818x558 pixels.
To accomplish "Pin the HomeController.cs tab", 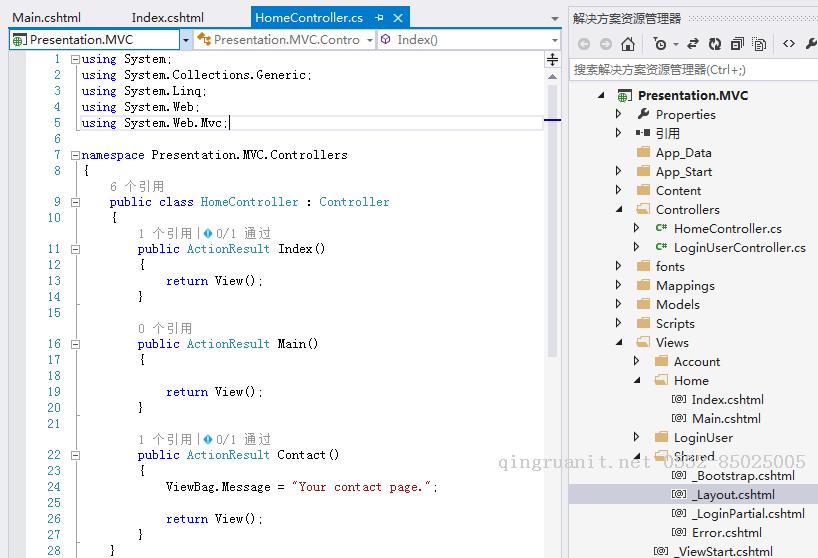I will point(380,18).
